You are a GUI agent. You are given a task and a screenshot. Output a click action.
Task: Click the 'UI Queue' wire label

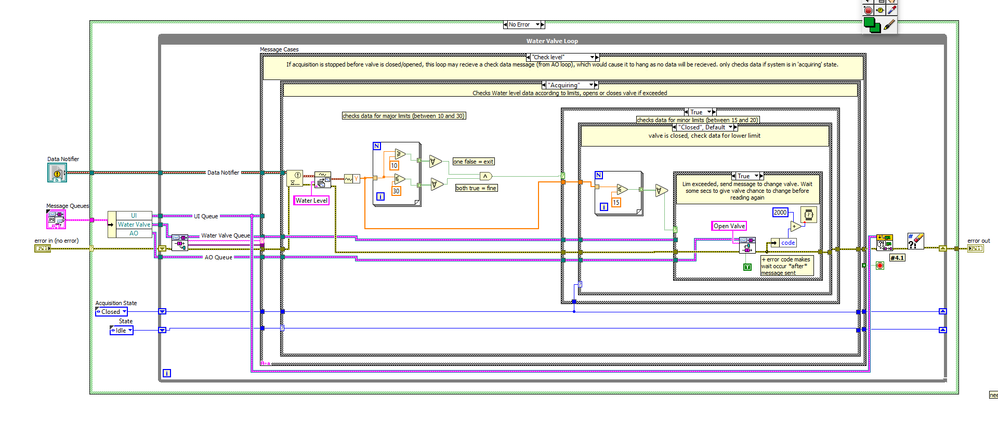point(205,216)
